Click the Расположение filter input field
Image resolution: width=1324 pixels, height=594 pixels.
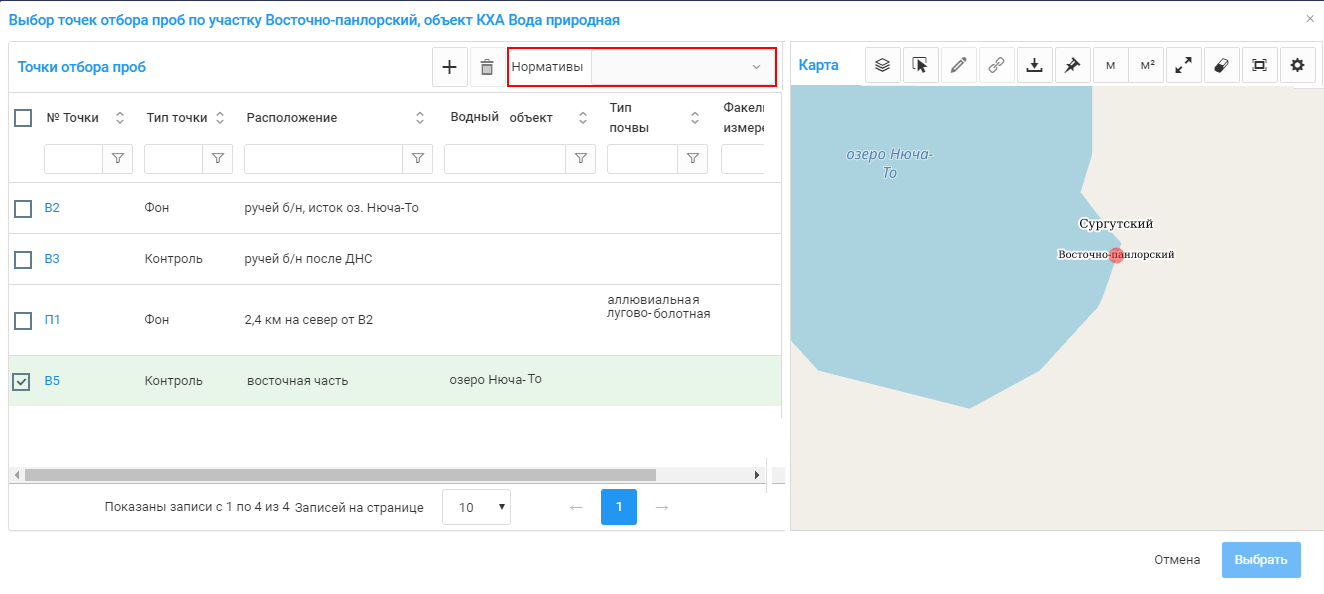[x=323, y=158]
